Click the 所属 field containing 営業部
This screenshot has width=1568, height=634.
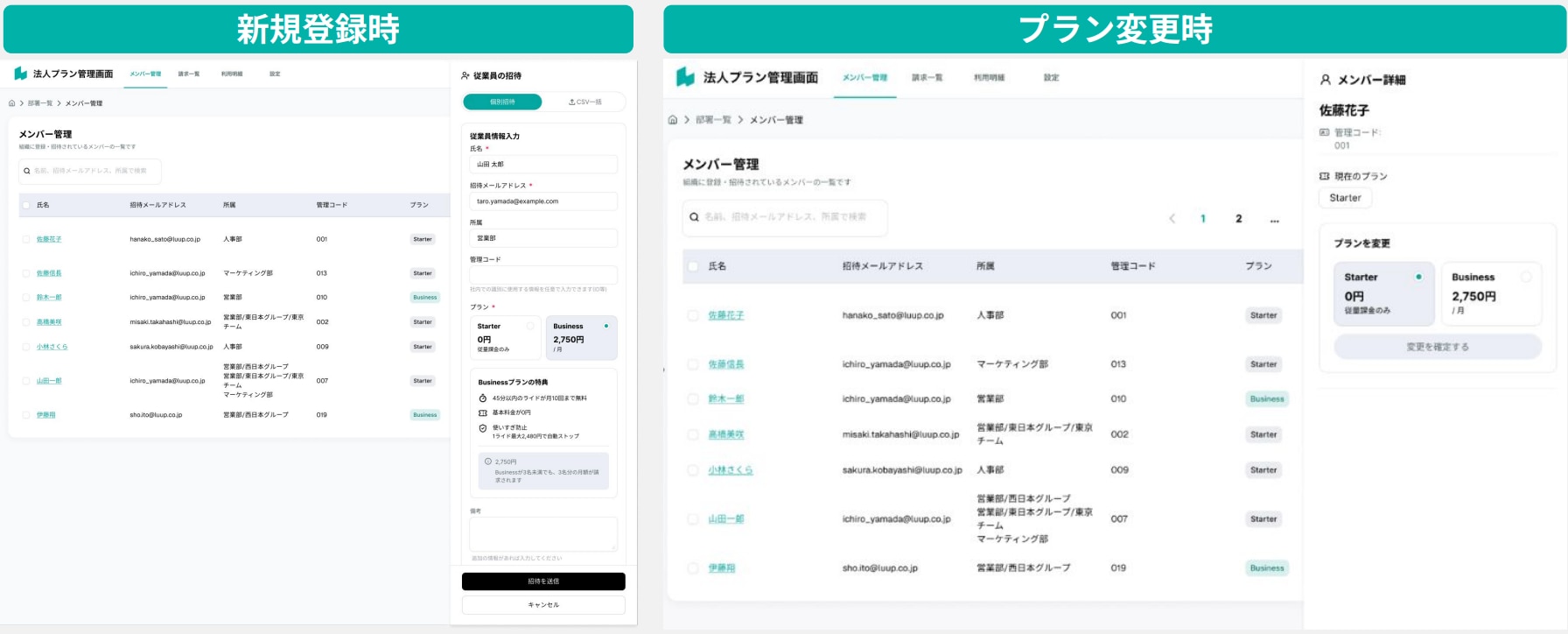pos(543,238)
